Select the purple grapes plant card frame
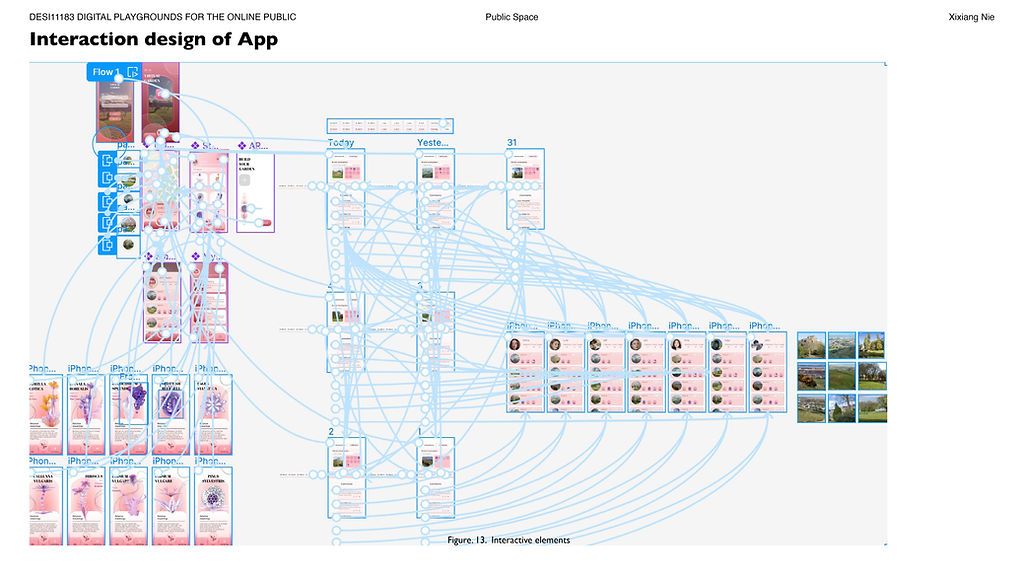 tap(129, 414)
